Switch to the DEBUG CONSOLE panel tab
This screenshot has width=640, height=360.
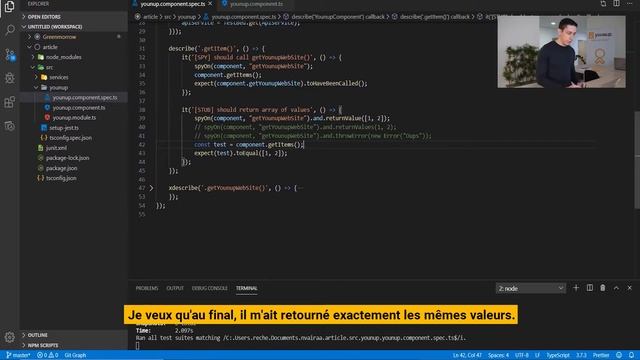pyautogui.click(x=209, y=288)
